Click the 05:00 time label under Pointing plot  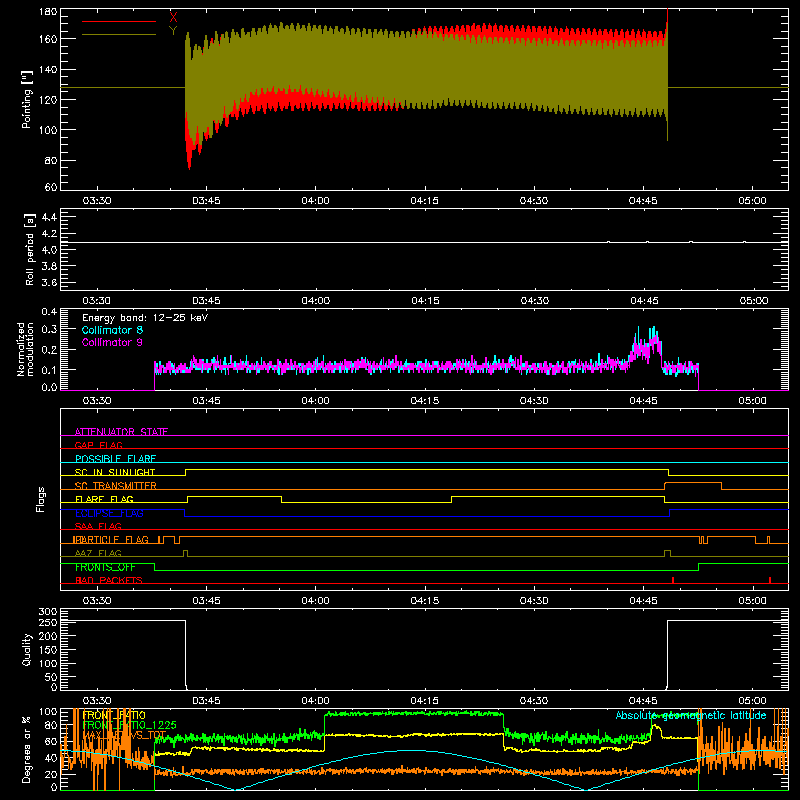coord(752,201)
